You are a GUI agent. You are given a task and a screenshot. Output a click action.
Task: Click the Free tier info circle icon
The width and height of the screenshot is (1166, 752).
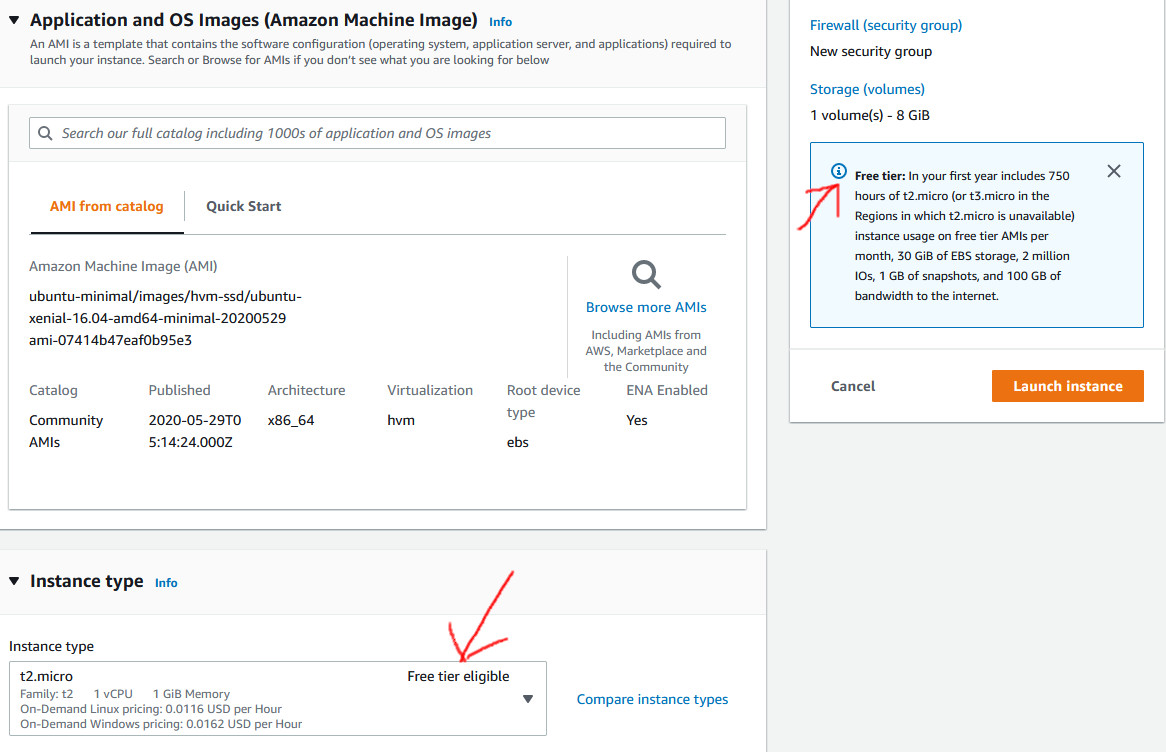[x=838, y=171]
